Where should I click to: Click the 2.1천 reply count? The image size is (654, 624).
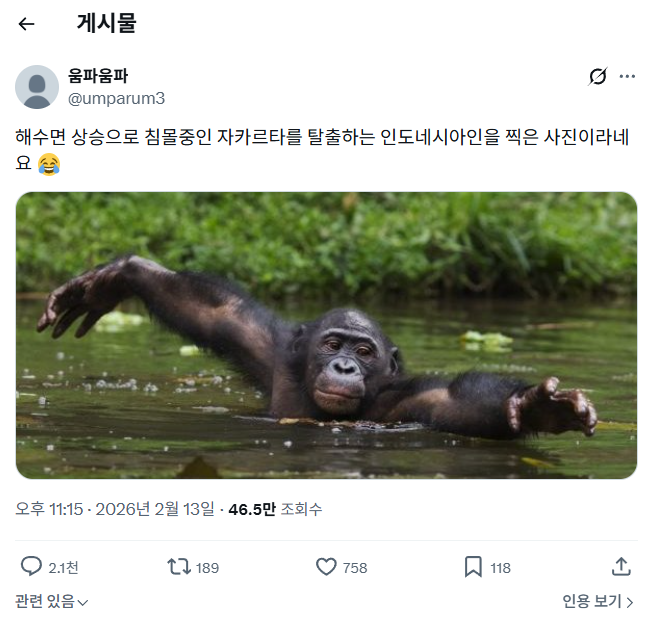(x=64, y=568)
